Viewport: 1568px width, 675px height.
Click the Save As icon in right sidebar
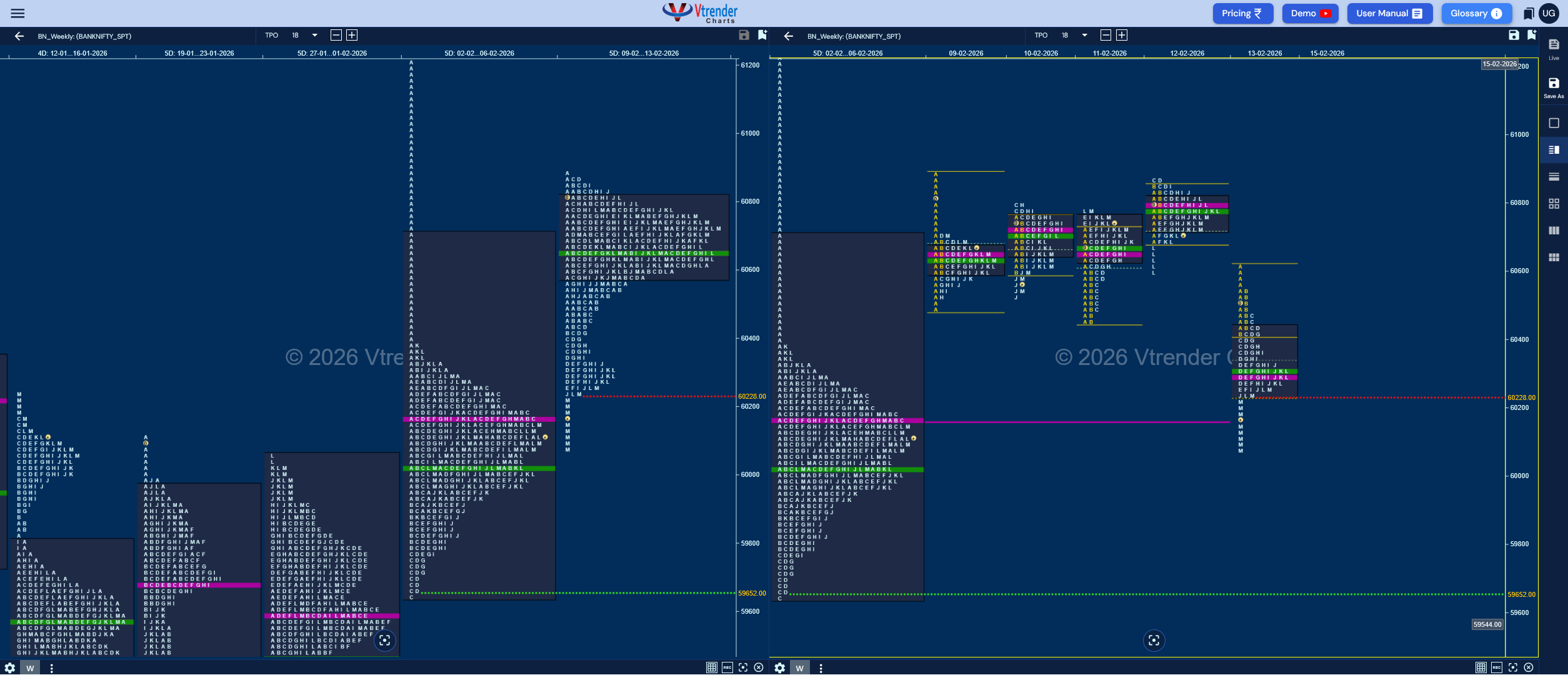(1554, 87)
